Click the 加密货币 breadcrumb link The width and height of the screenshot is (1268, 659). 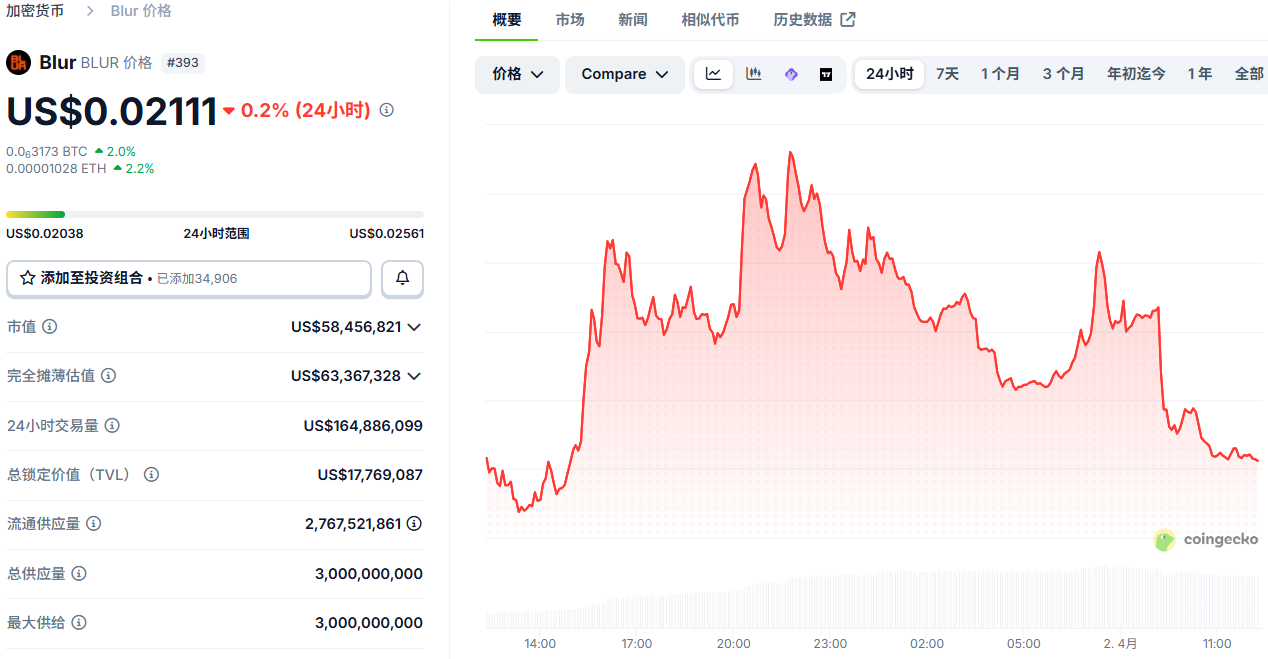35,10
